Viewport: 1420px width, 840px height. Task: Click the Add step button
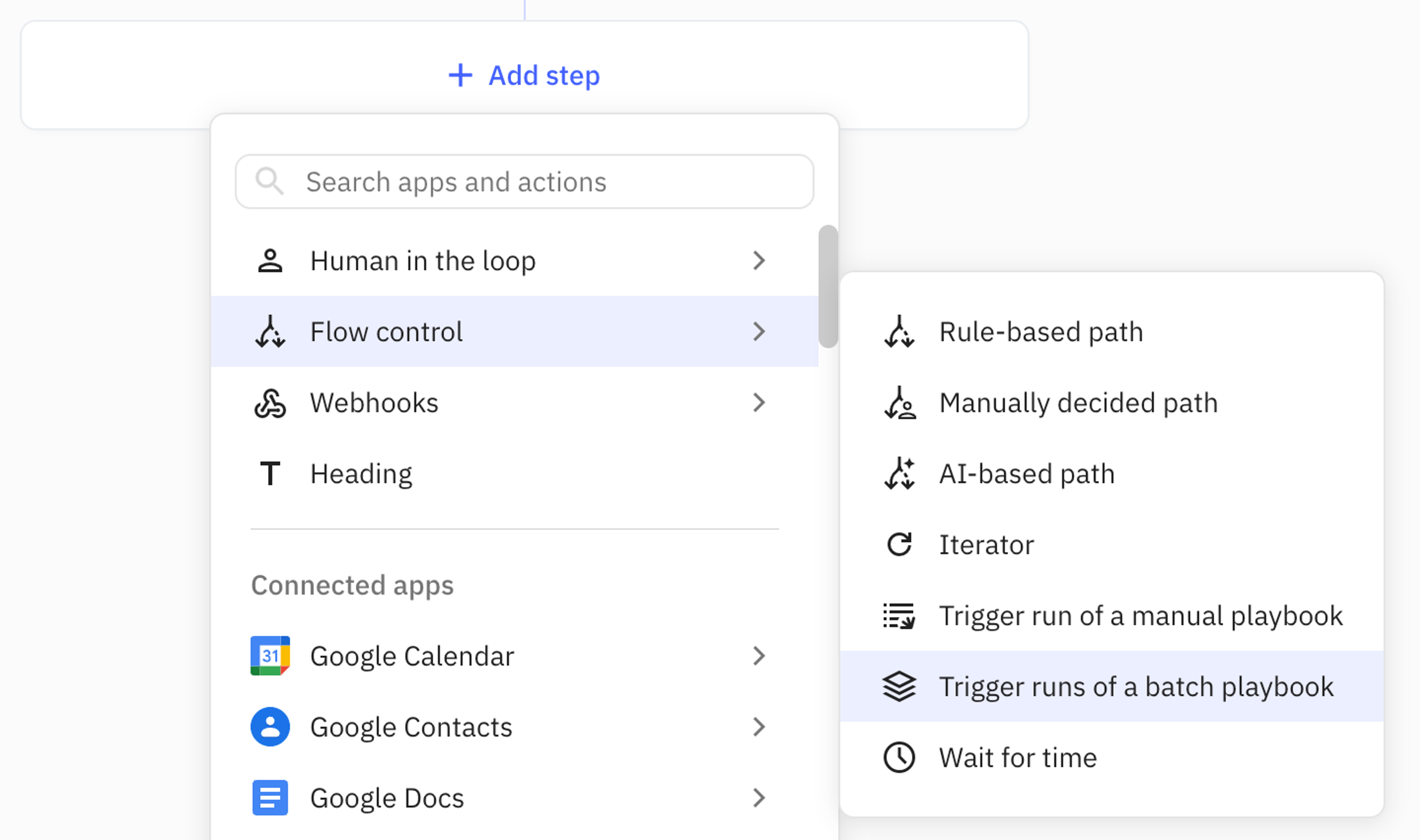[x=524, y=75]
